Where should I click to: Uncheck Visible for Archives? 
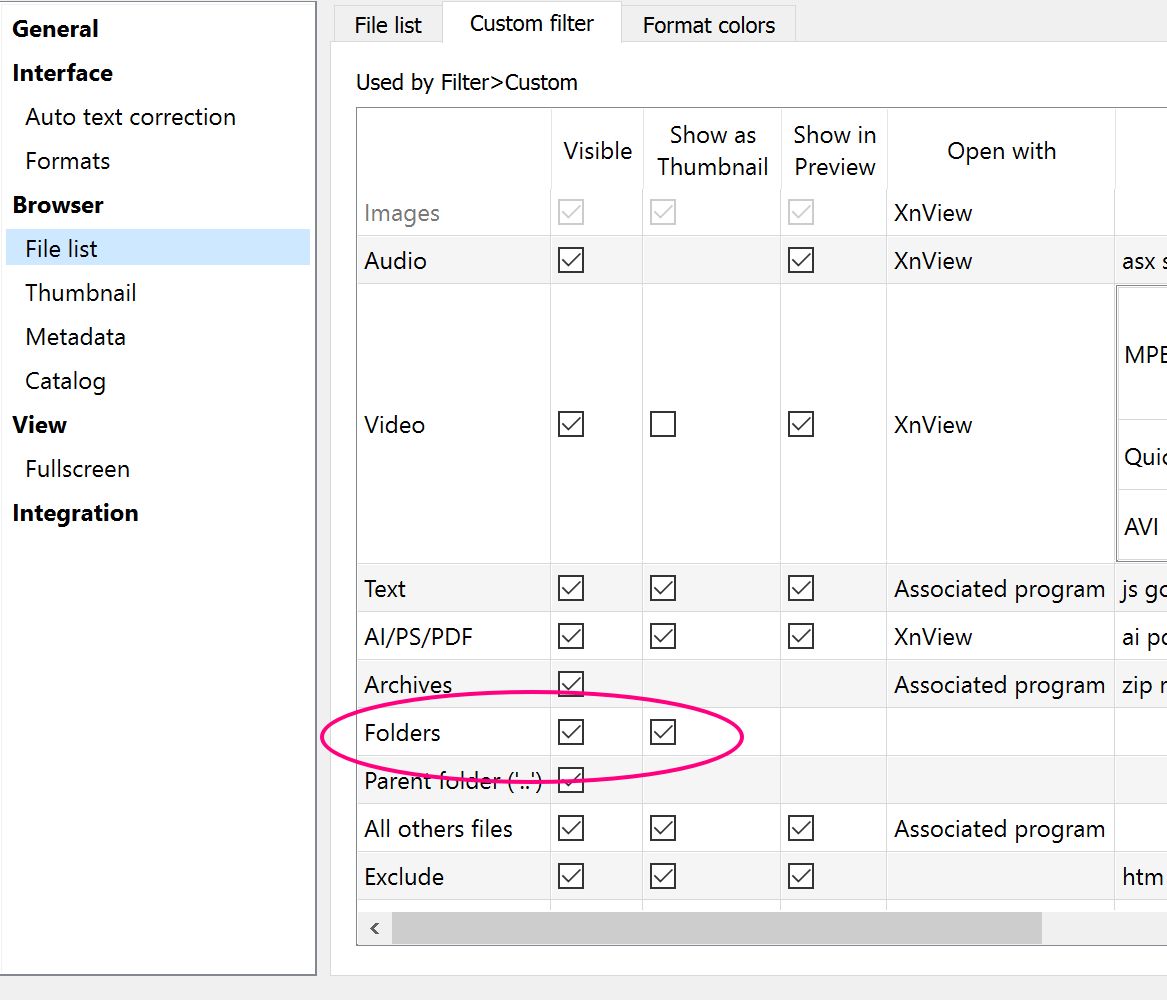(571, 685)
